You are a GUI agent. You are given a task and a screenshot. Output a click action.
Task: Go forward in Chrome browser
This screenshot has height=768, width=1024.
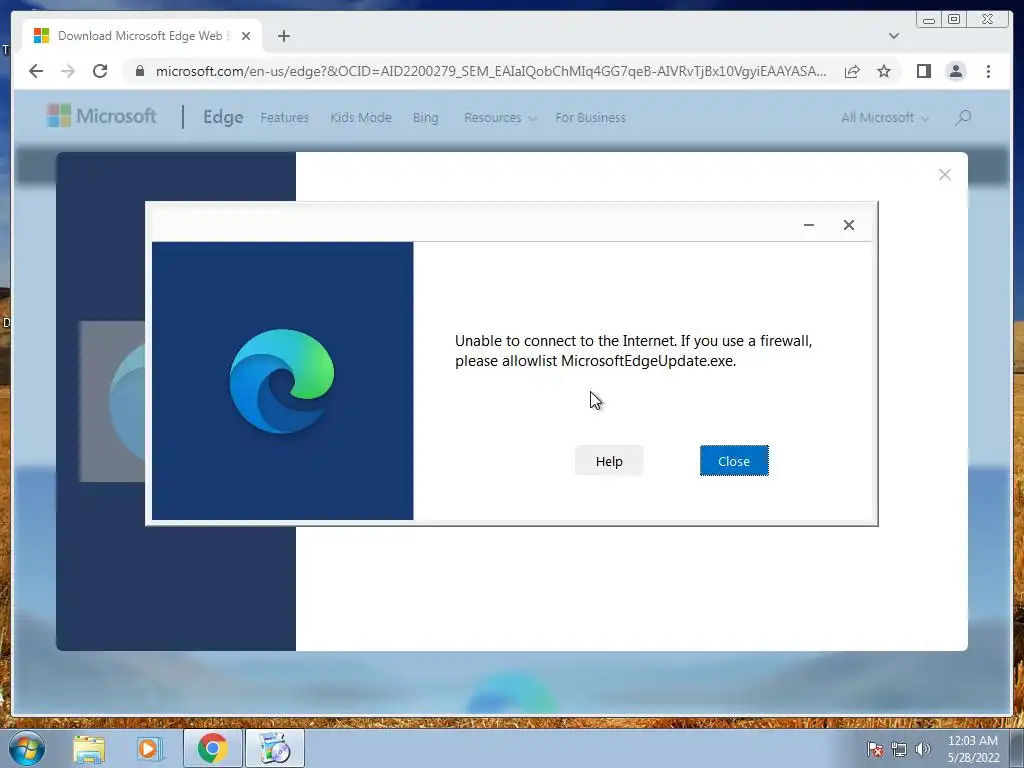pos(68,71)
